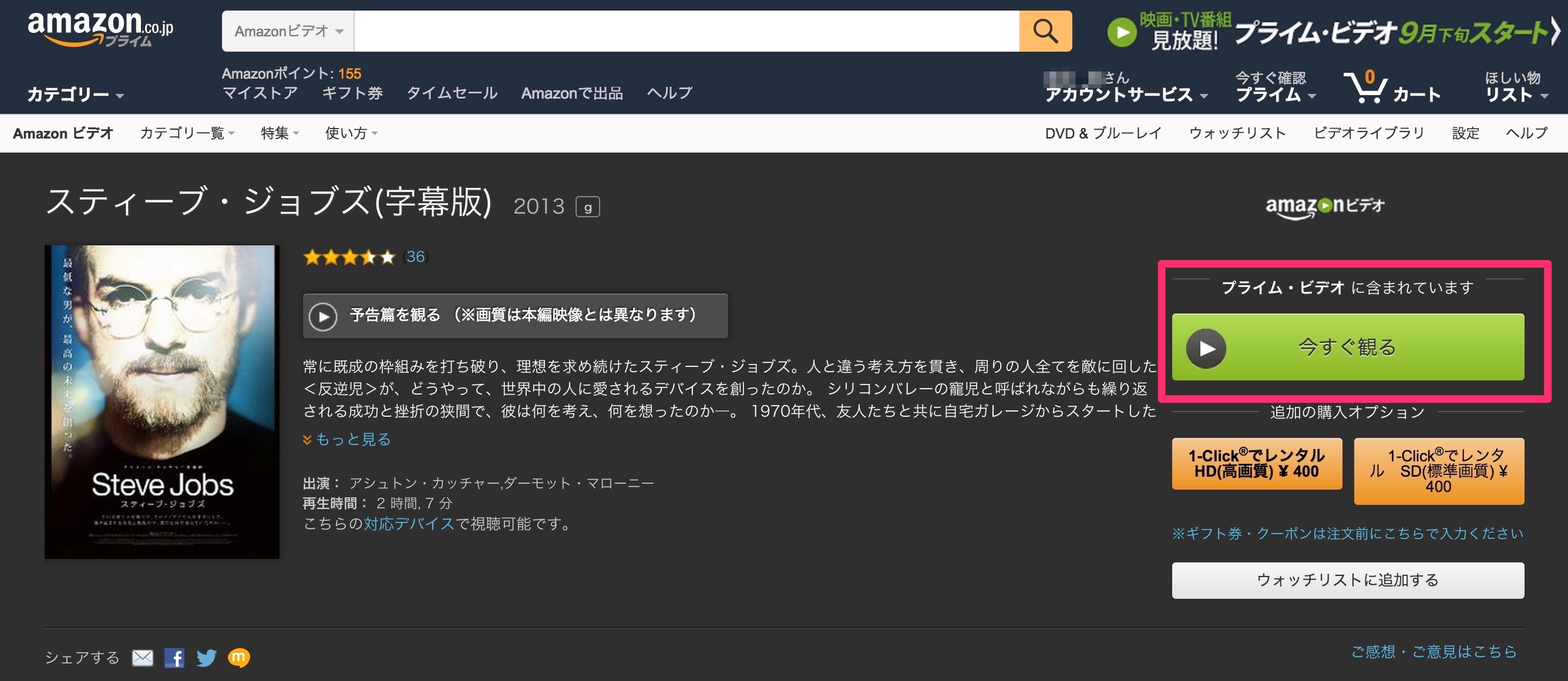Viewport: 1568px width, 681px height.
Task: Click the G rating badge
Action: point(587,207)
